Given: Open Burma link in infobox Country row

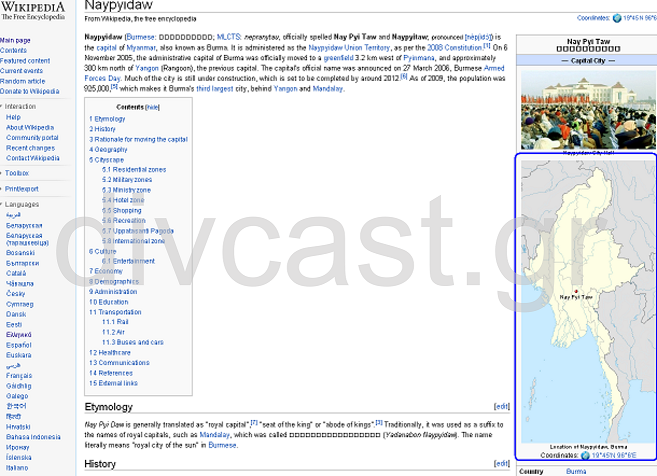Looking at the screenshot, I should coord(576,471).
